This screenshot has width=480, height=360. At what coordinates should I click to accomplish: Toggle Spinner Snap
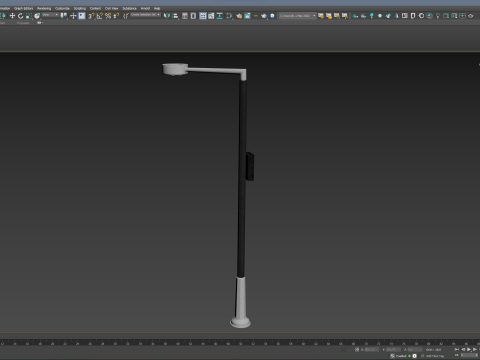116,16
